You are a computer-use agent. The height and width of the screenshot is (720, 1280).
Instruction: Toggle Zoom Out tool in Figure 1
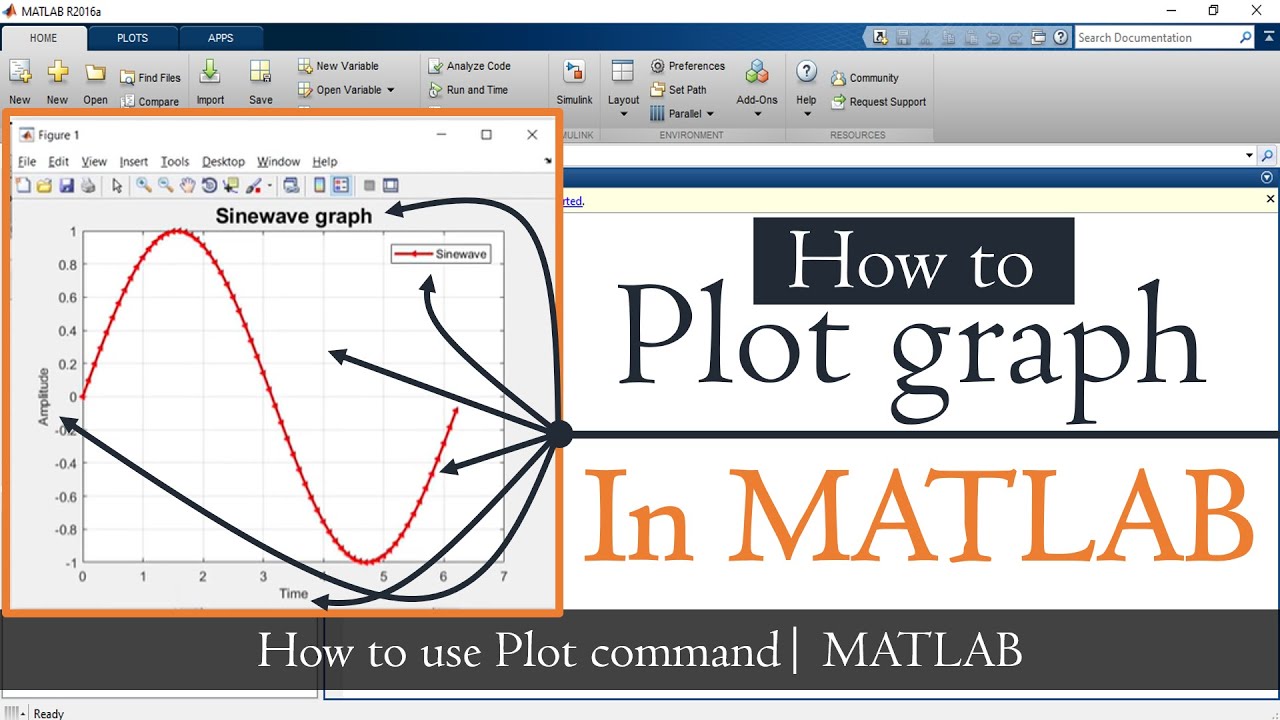click(x=165, y=185)
